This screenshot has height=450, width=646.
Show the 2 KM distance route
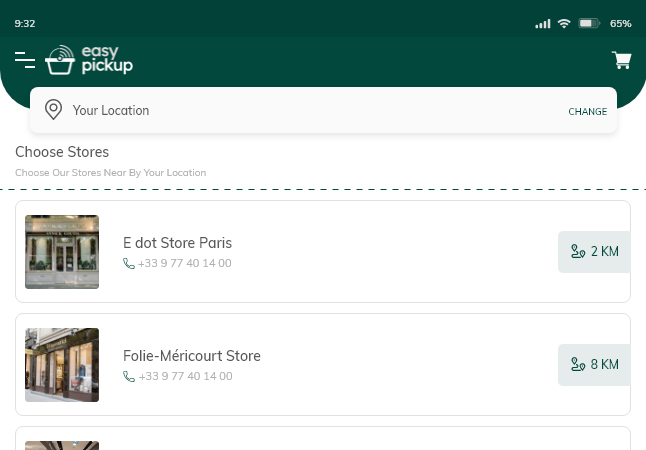tap(594, 252)
